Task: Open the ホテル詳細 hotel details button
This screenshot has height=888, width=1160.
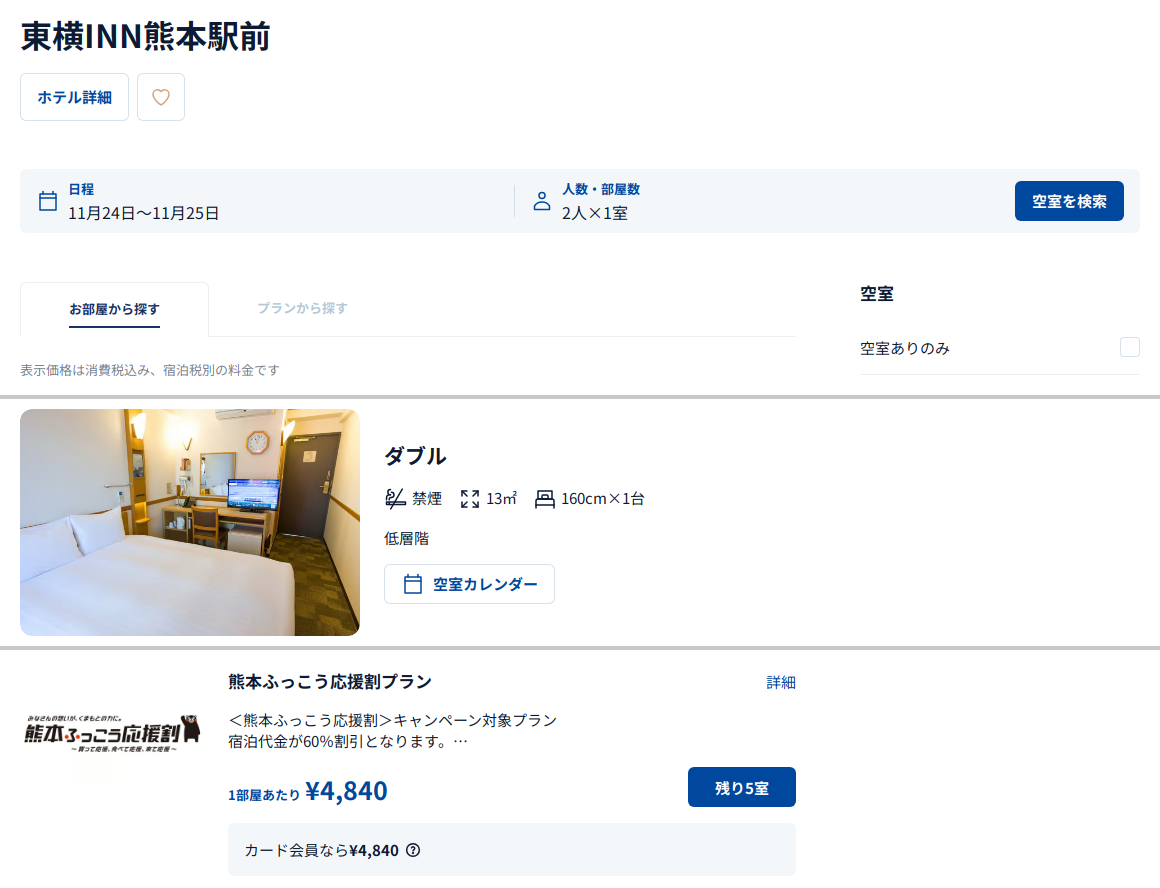Action: tap(74, 97)
